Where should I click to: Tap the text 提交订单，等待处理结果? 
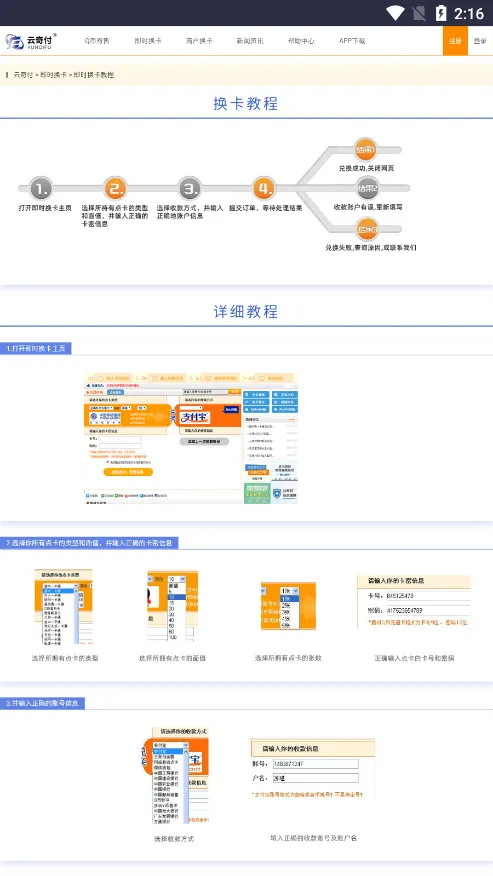click(266, 208)
